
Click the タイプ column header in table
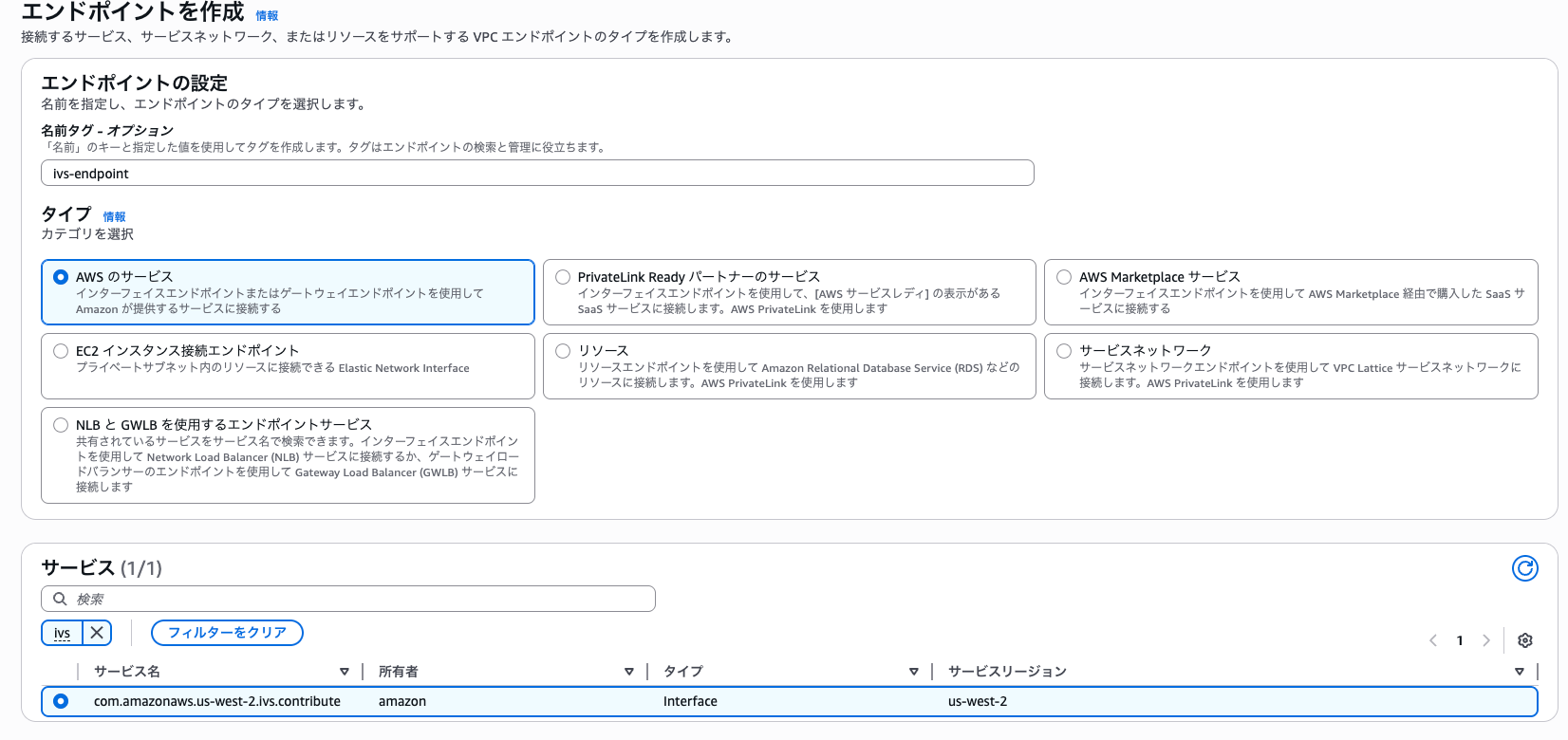pyautogui.click(x=683, y=672)
